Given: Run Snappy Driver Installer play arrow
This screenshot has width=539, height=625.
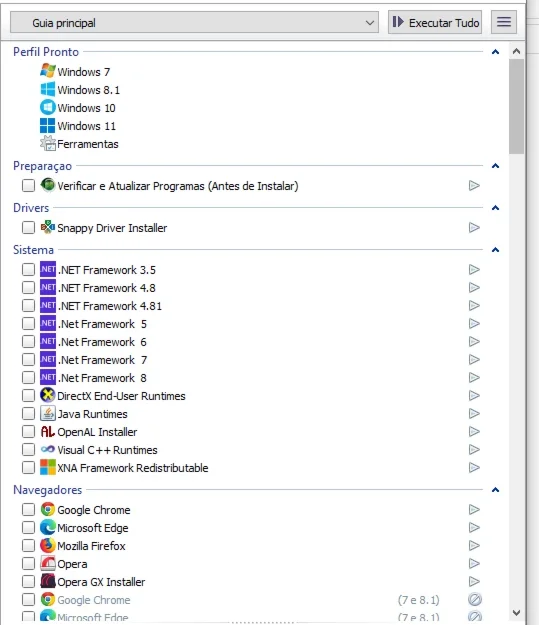Looking at the screenshot, I should pyautogui.click(x=474, y=228).
